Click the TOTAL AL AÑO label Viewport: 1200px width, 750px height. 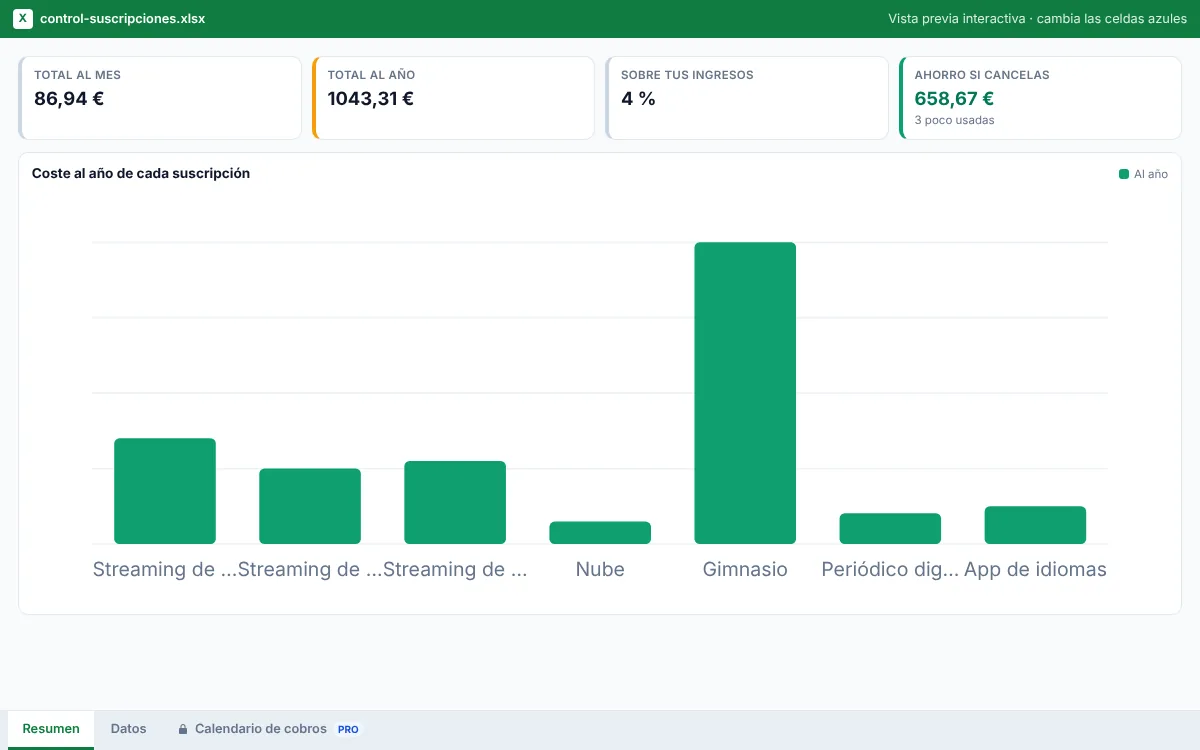(x=371, y=75)
